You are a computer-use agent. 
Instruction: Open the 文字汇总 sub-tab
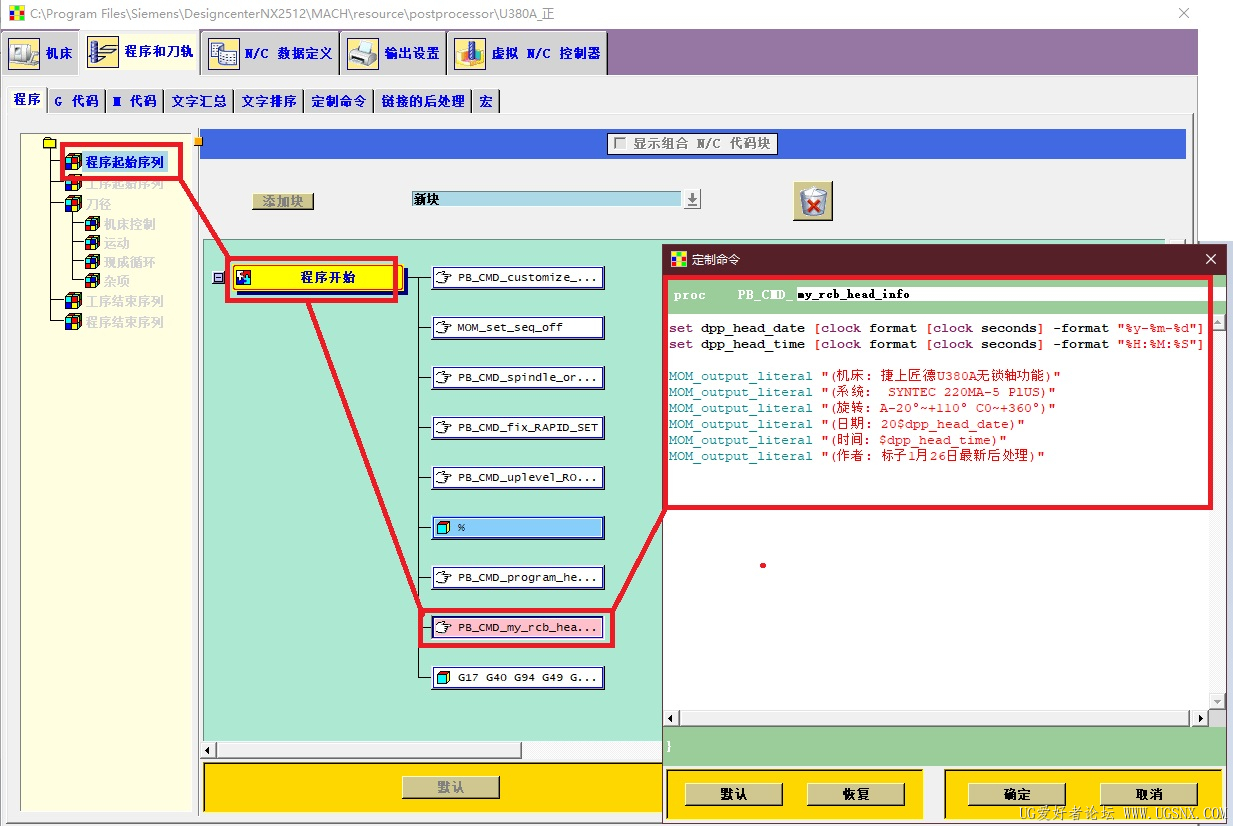click(x=198, y=101)
